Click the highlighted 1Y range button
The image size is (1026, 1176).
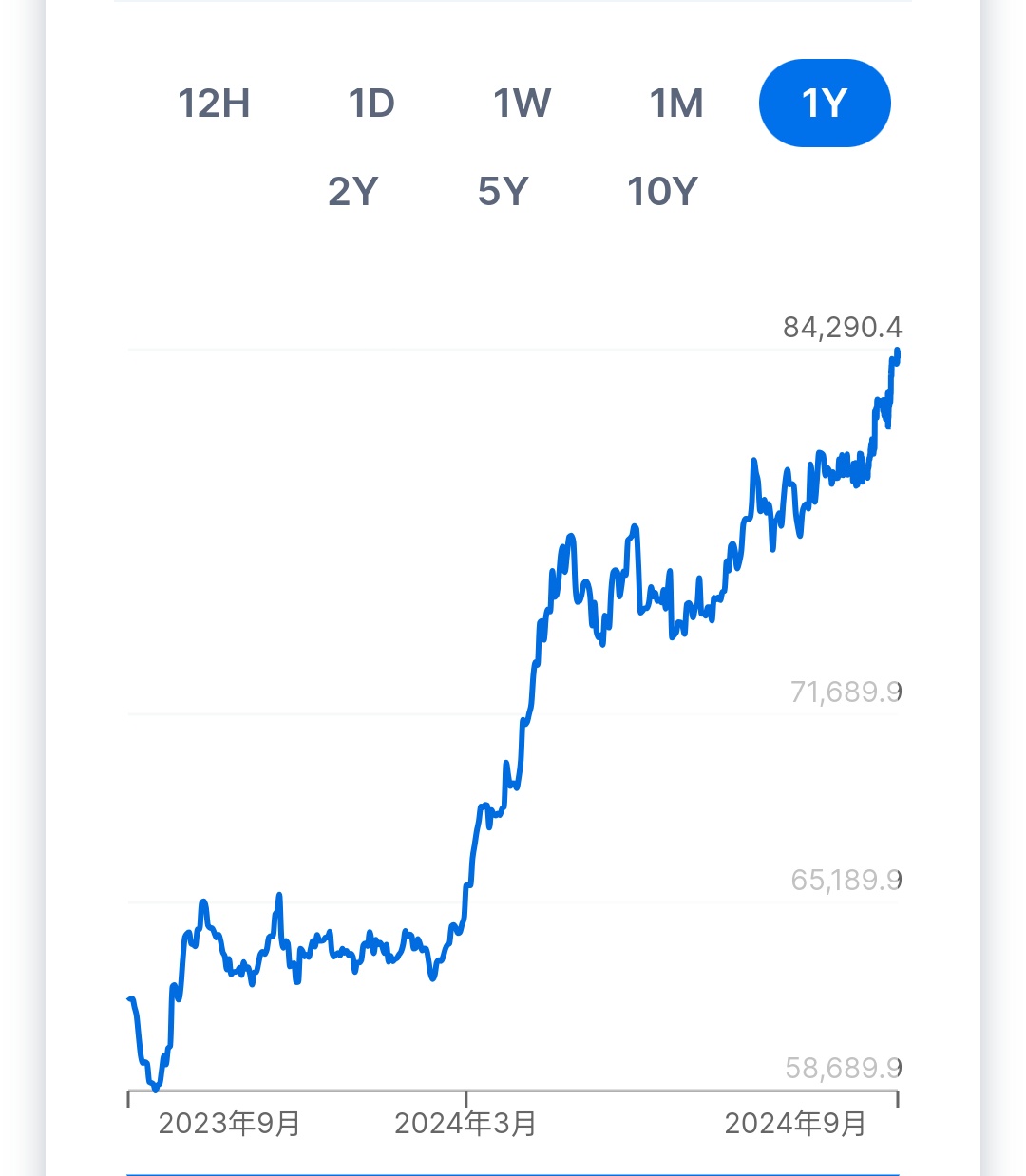(825, 104)
